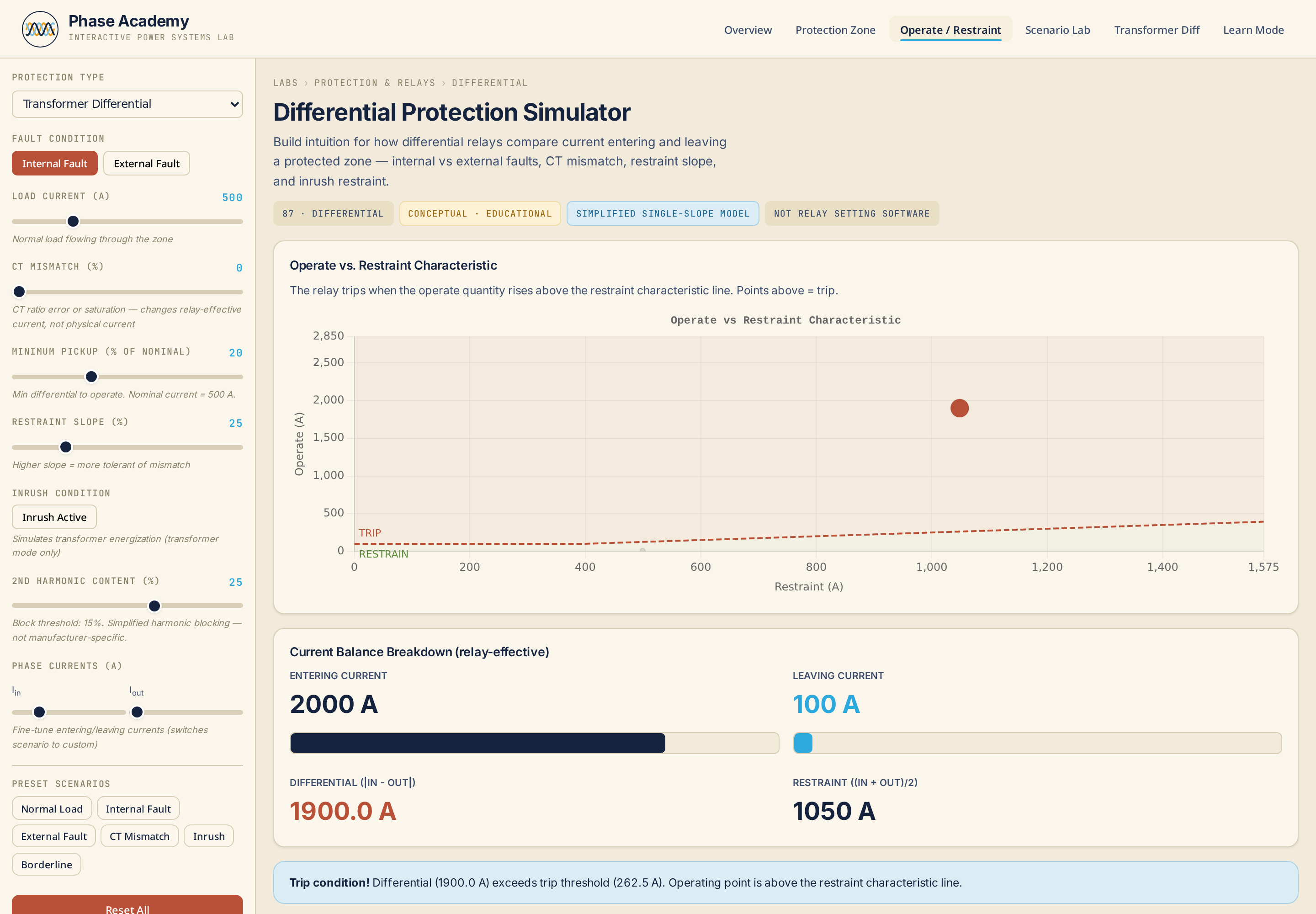This screenshot has height=914, width=1316.
Task: Click the TRIP label on chart
Action: coord(370,532)
